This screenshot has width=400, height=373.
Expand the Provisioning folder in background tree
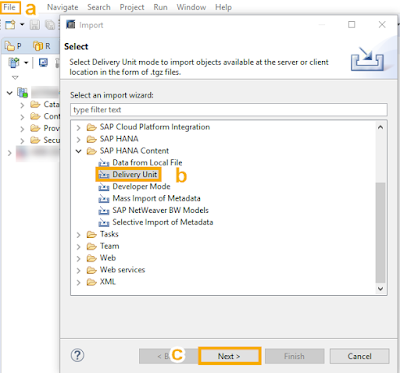point(22,129)
